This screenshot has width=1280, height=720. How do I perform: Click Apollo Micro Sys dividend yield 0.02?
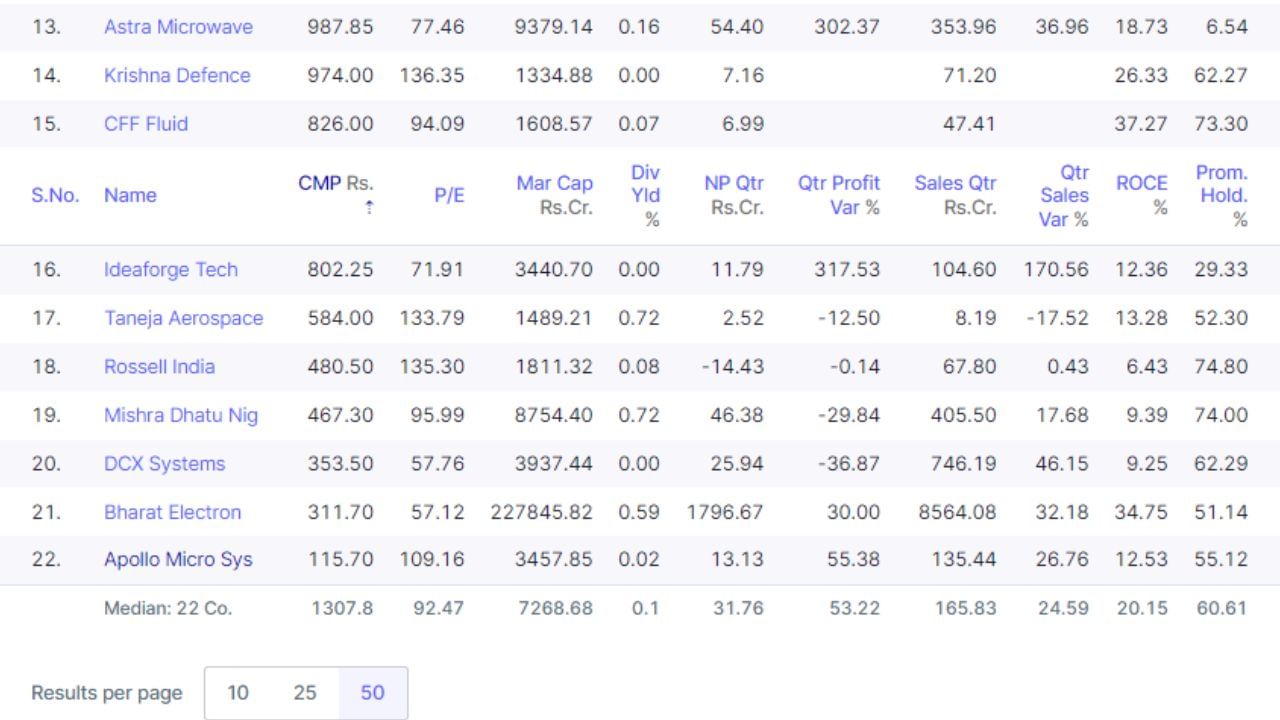coord(640,561)
